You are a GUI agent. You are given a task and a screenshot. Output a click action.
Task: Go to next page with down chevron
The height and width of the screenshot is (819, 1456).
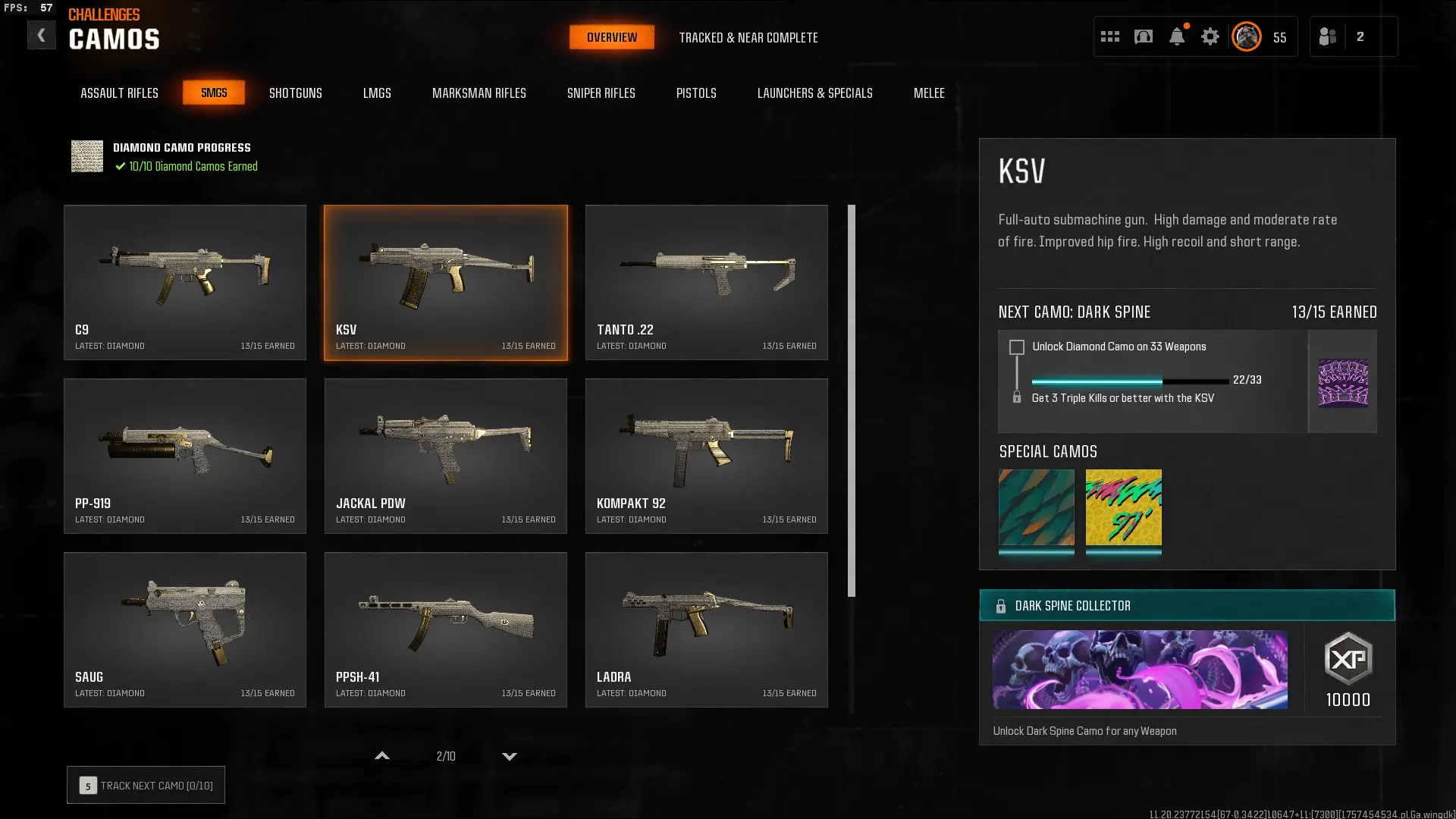click(x=510, y=756)
